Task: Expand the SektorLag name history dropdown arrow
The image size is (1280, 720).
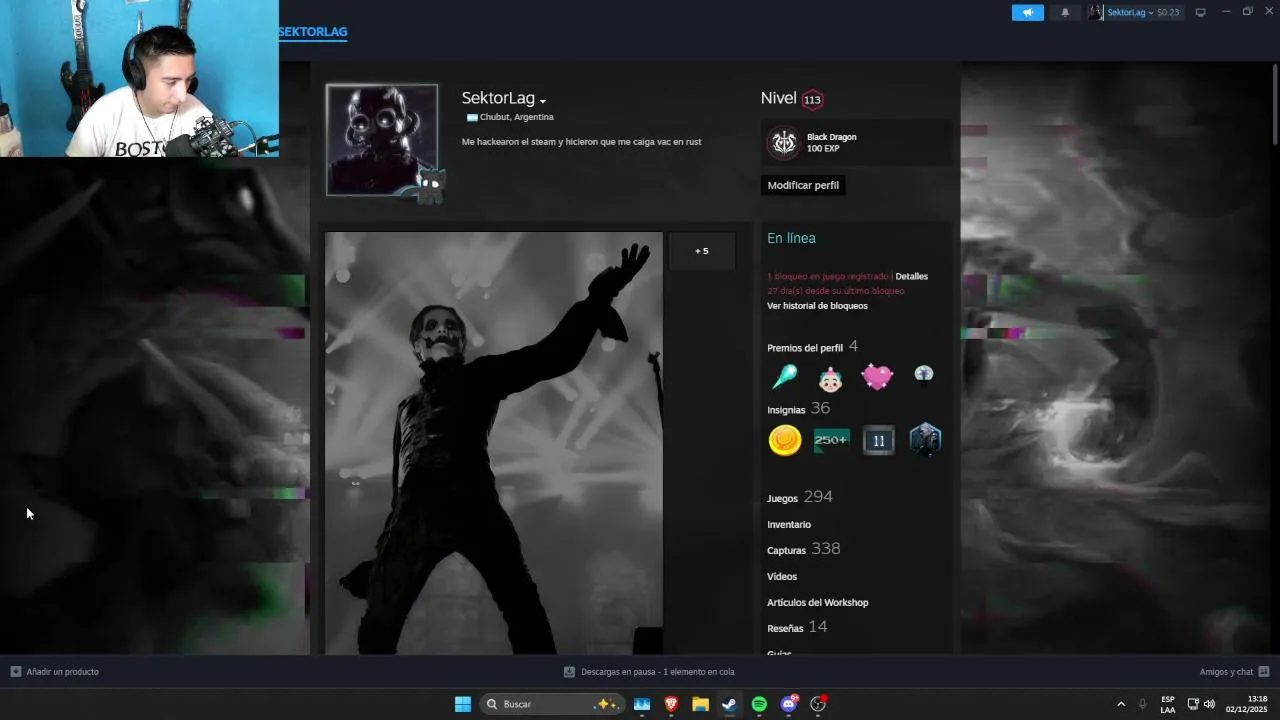Action: pos(543,101)
